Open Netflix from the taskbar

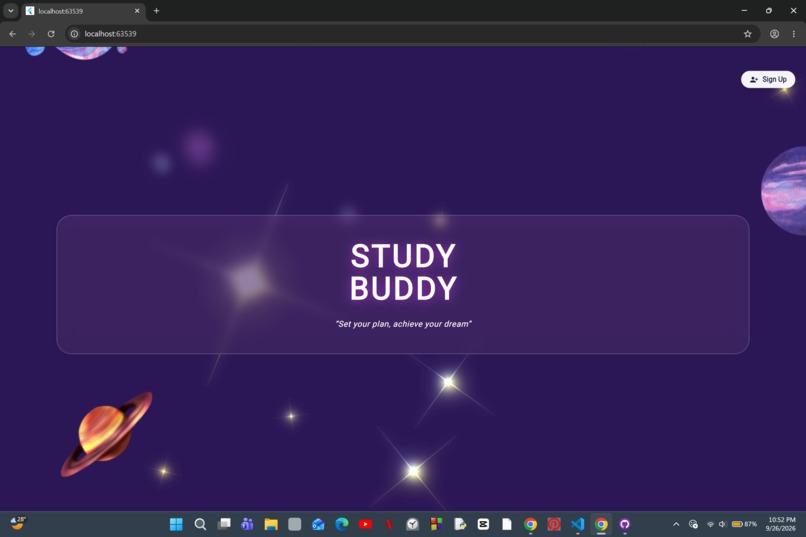389,524
